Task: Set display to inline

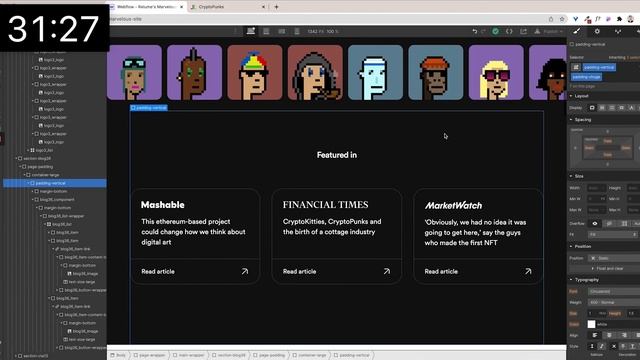Action: (631, 108)
